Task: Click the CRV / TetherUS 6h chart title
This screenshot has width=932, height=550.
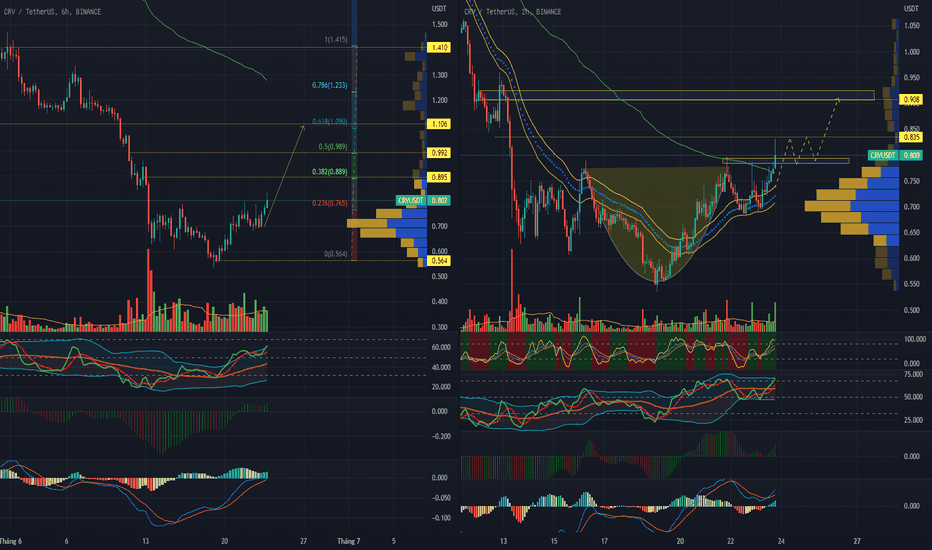Action: (52, 11)
